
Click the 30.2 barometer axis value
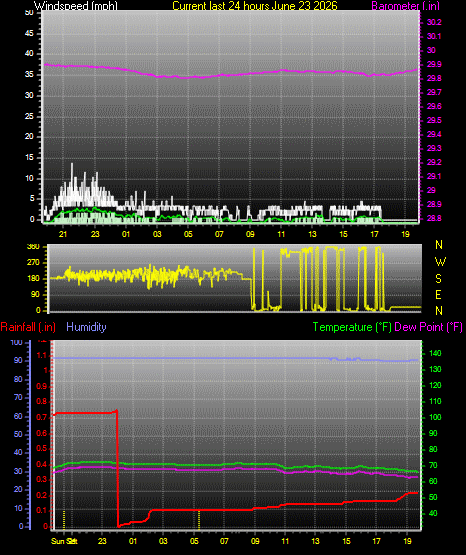[434, 22]
